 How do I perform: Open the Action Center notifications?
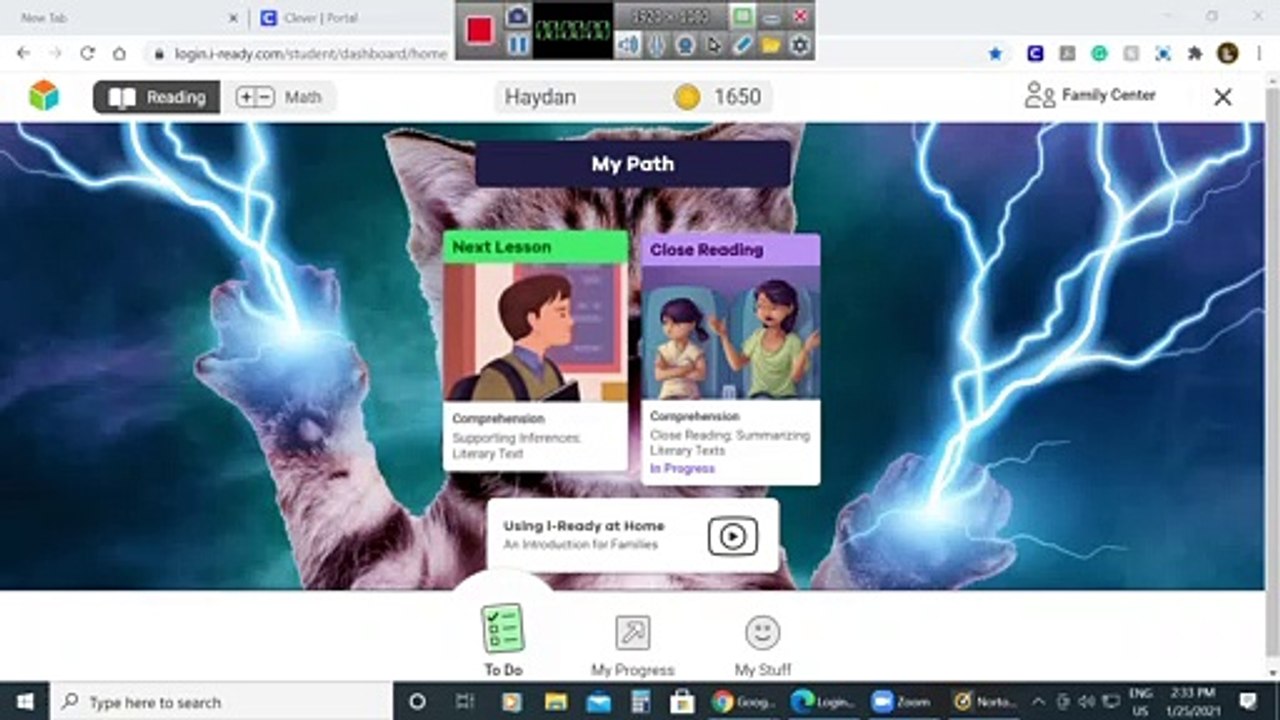1249,702
